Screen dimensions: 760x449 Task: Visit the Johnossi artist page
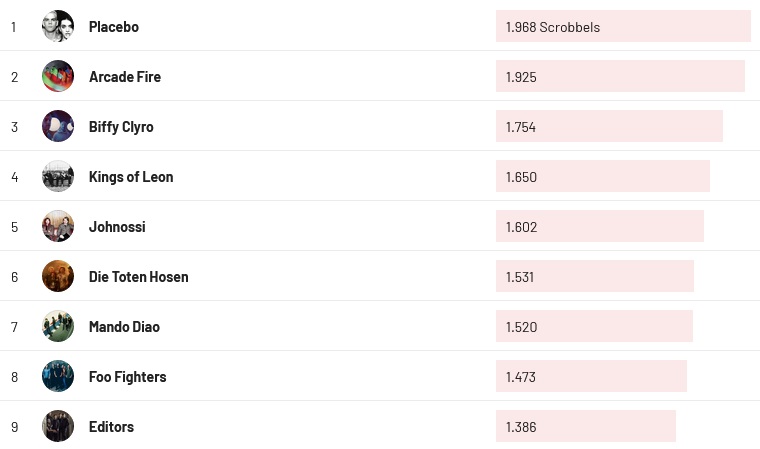pyautogui.click(x=117, y=227)
